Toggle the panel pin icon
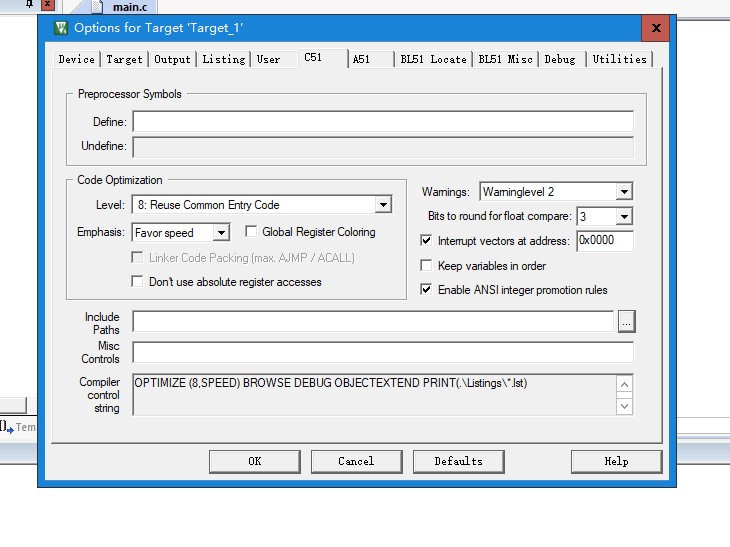This screenshot has height=547, width=730. pyautogui.click(x=29, y=4)
